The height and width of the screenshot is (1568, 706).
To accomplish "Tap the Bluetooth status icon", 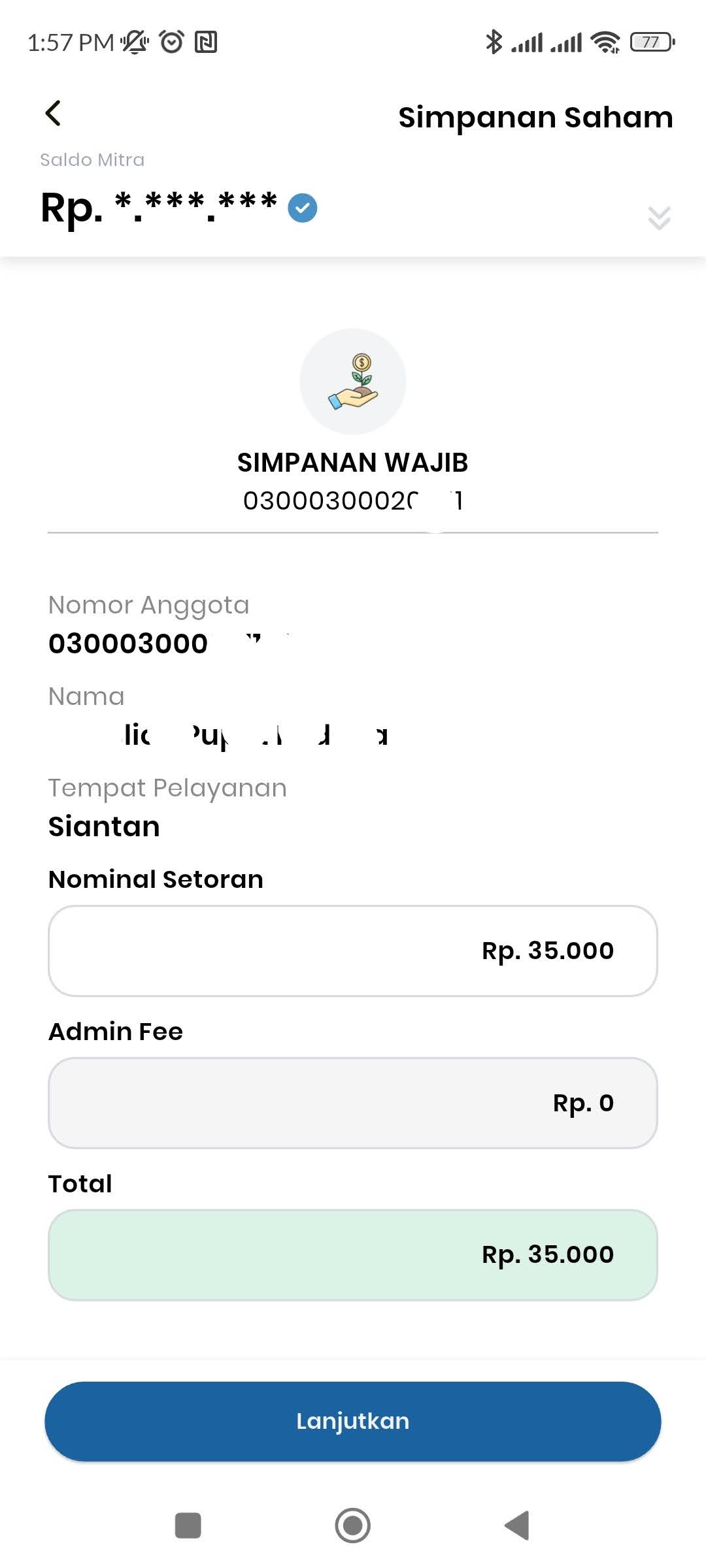I will click(x=494, y=42).
